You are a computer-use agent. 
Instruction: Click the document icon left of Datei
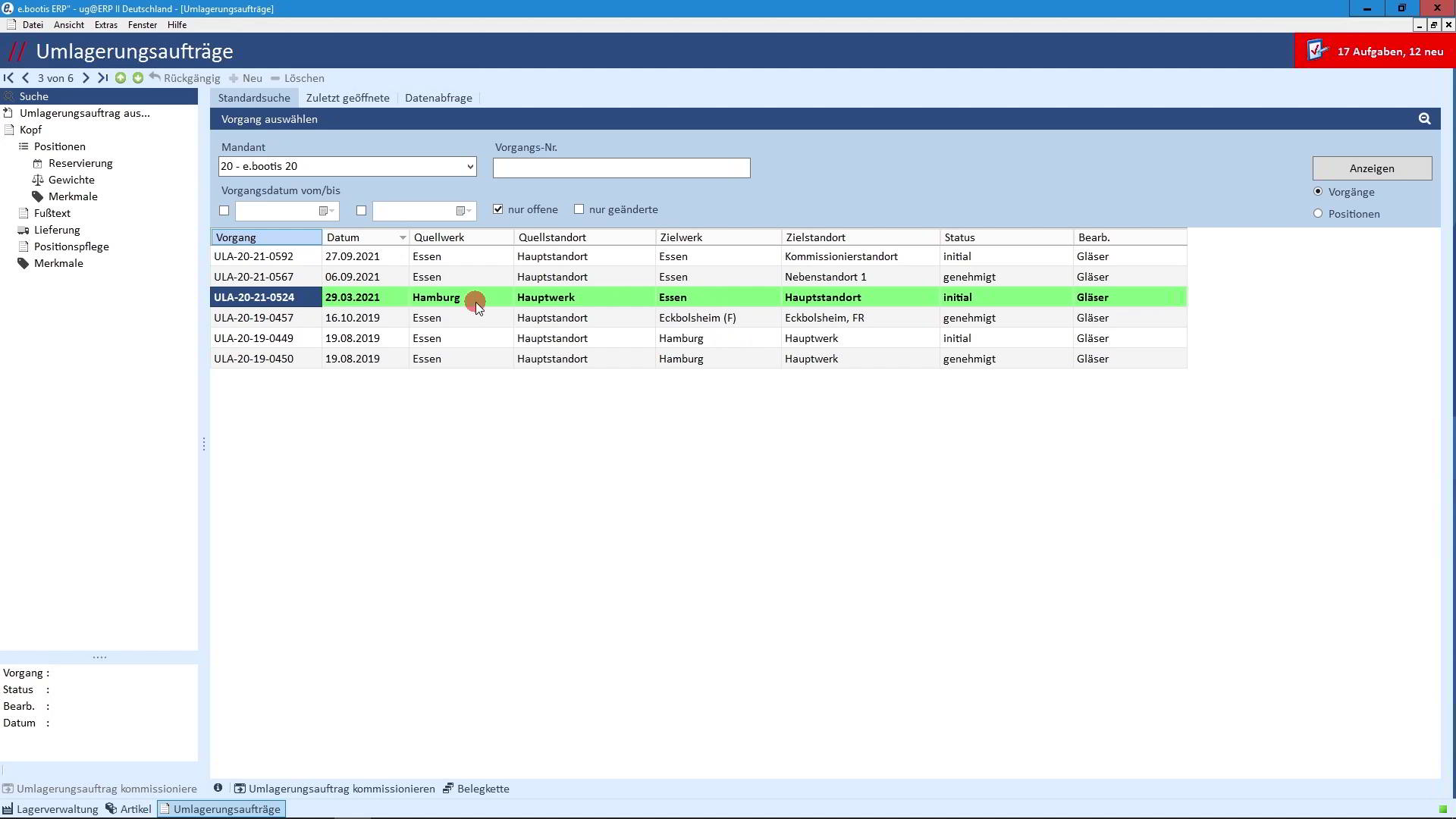click(x=11, y=25)
